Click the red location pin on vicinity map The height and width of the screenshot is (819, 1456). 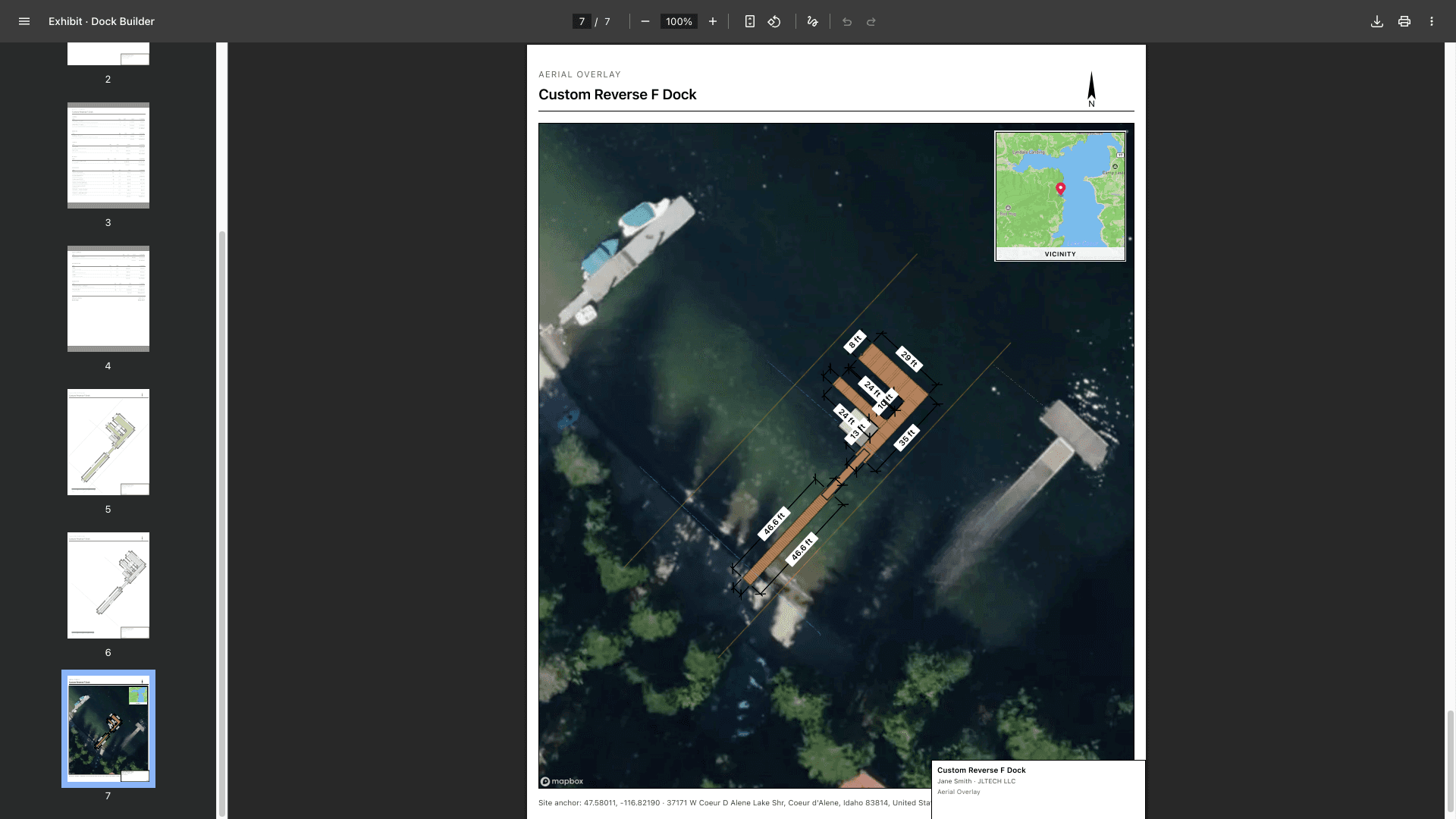(x=1060, y=188)
